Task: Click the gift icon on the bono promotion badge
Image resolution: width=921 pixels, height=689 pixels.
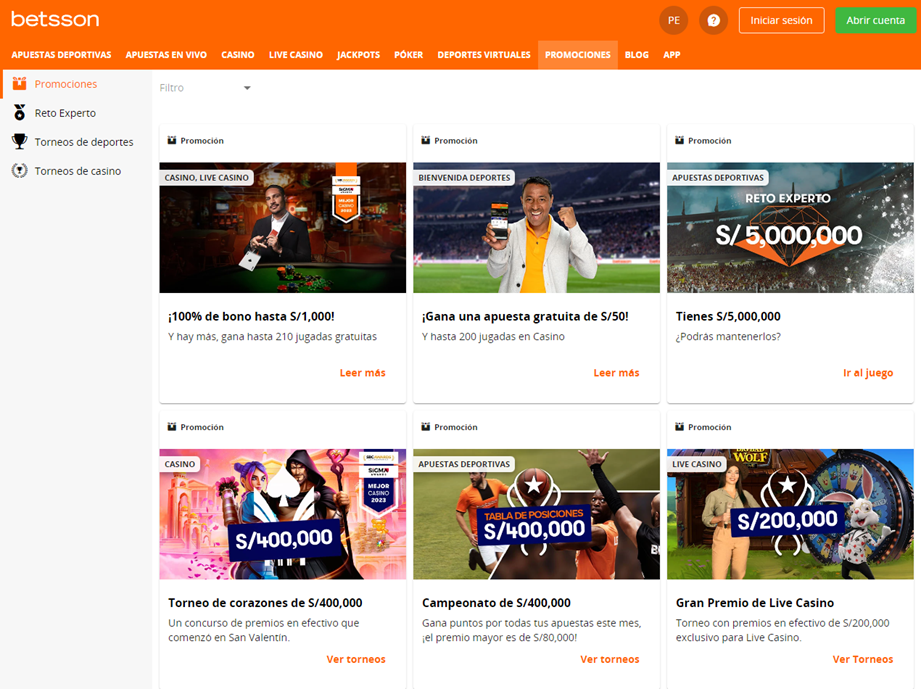Action: pos(172,140)
